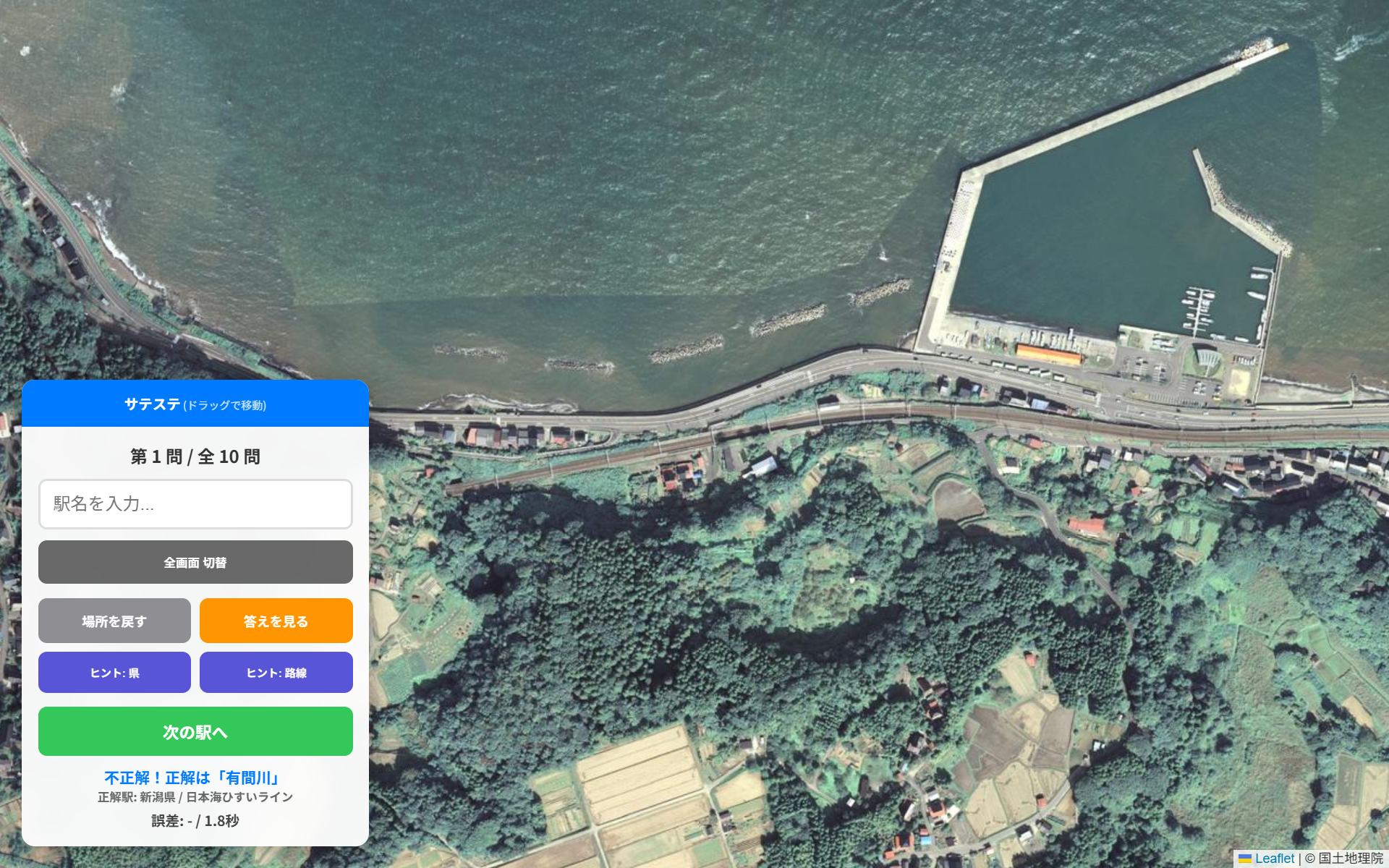The height and width of the screenshot is (868, 1389).
Task: Click the orange-roofed harbor building on map
Action: click(1049, 354)
